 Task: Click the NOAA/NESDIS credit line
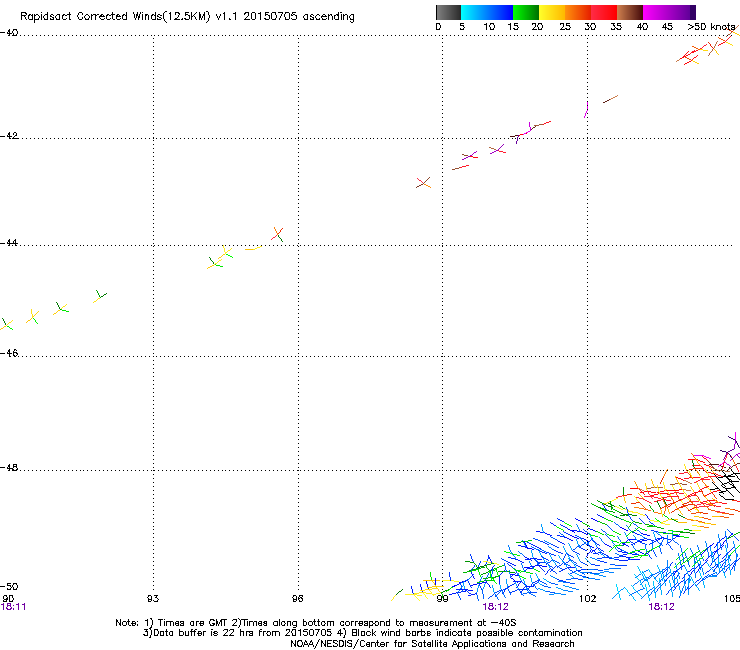click(432, 644)
